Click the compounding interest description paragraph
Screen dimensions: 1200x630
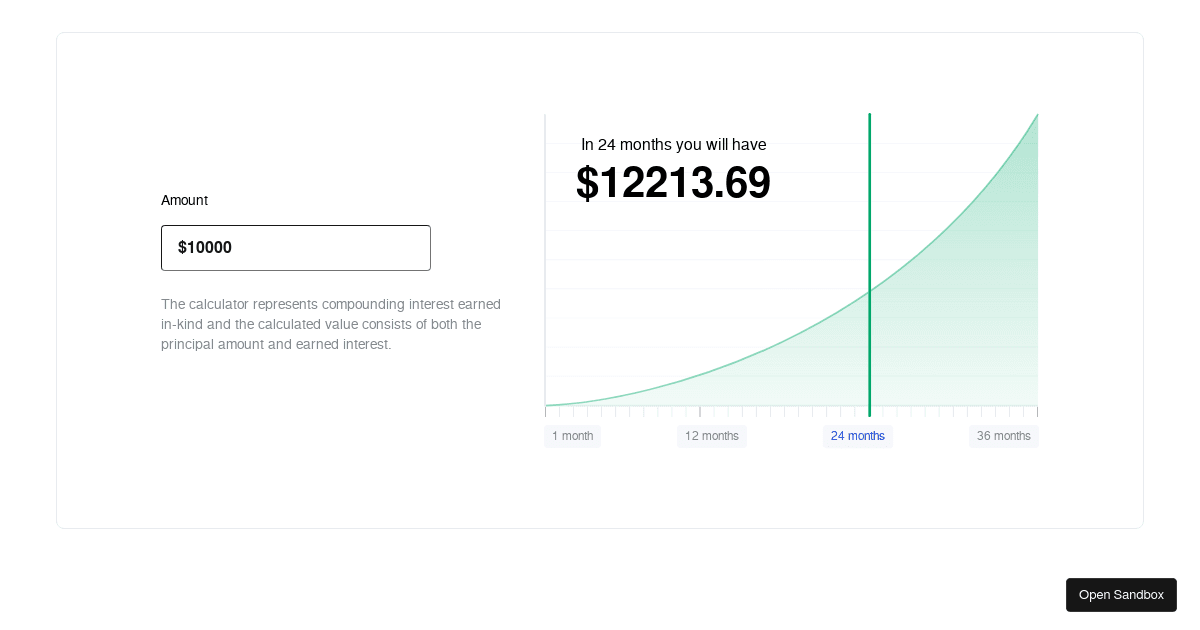(x=331, y=324)
